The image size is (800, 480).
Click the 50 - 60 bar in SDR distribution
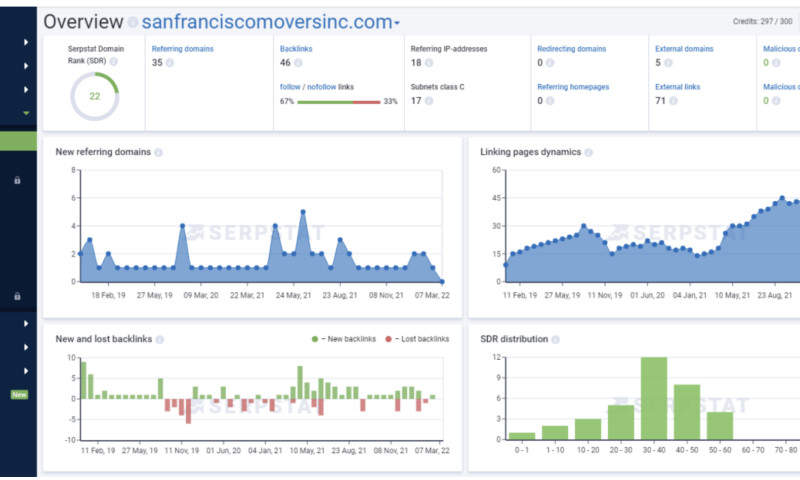pos(720,426)
